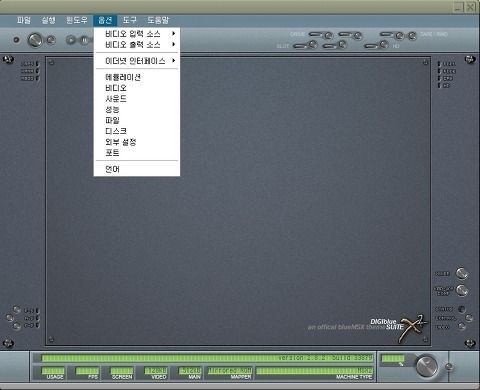
Task: Click first eject knob in the upper cartridge row
Action: pyautogui.click(x=328, y=35)
